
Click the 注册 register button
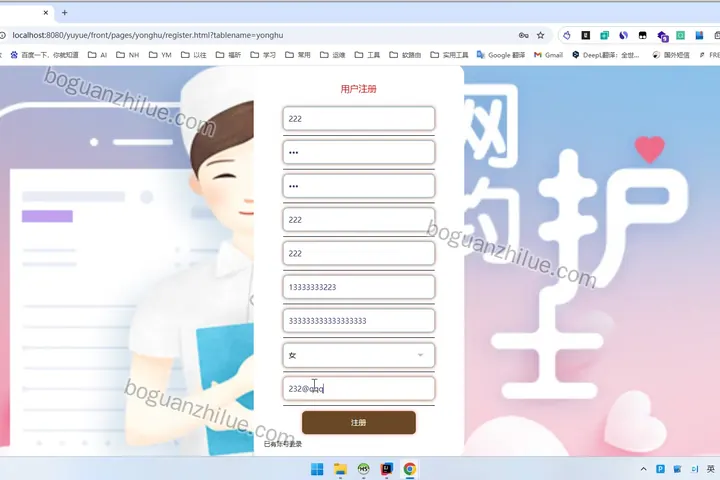(x=359, y=423)
